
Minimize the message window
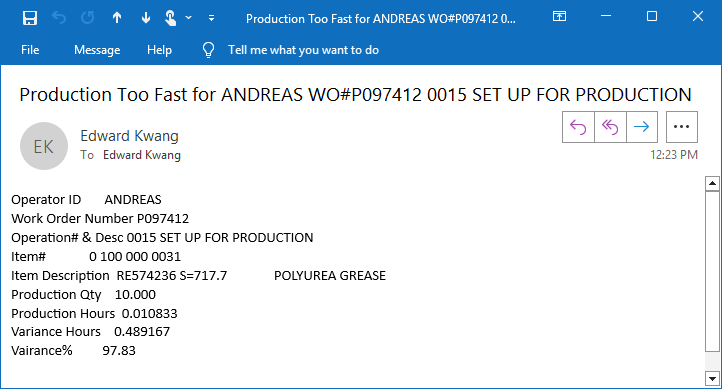click(x=606, y=17)
